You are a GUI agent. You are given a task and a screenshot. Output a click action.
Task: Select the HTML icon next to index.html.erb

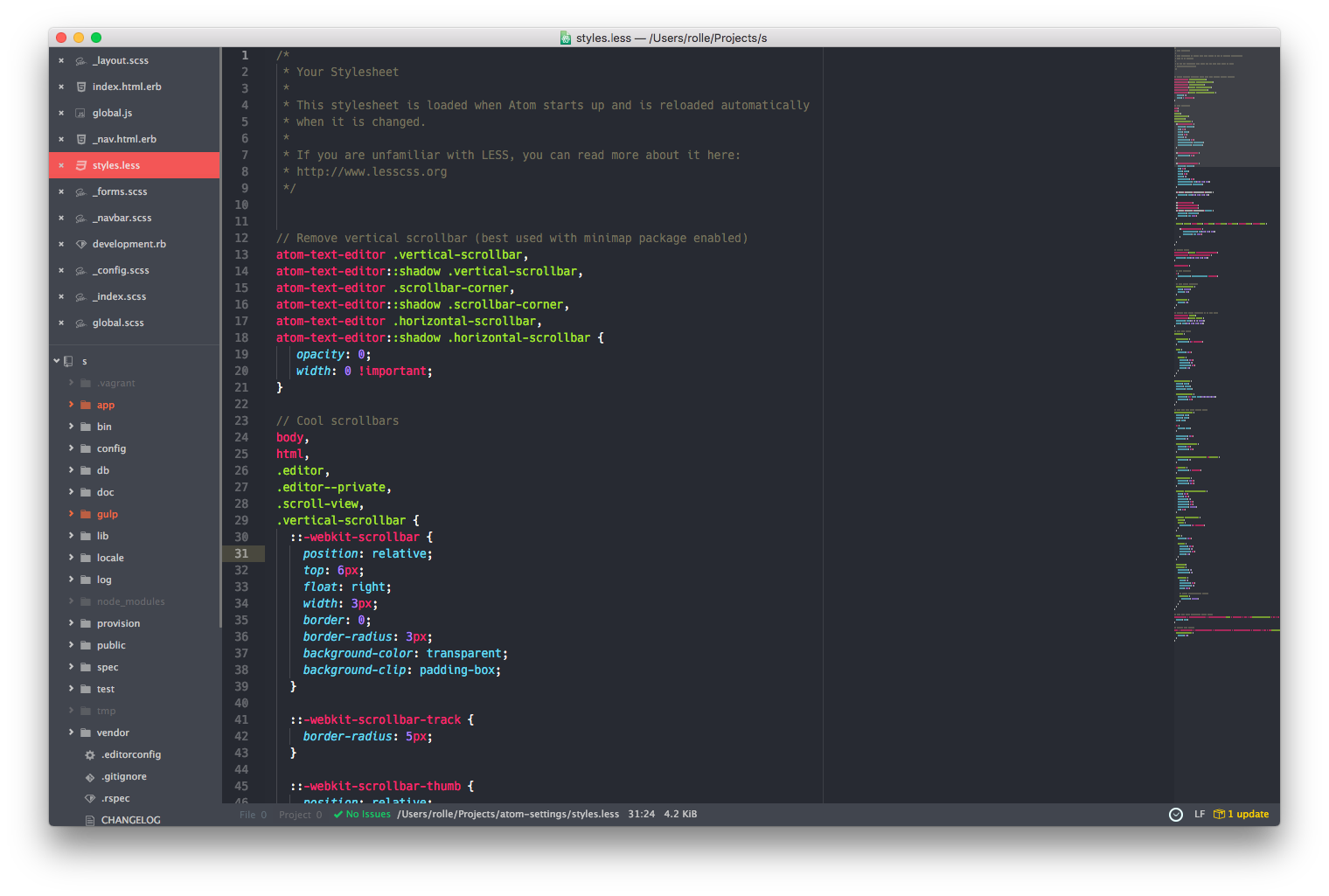pos(80,87)
